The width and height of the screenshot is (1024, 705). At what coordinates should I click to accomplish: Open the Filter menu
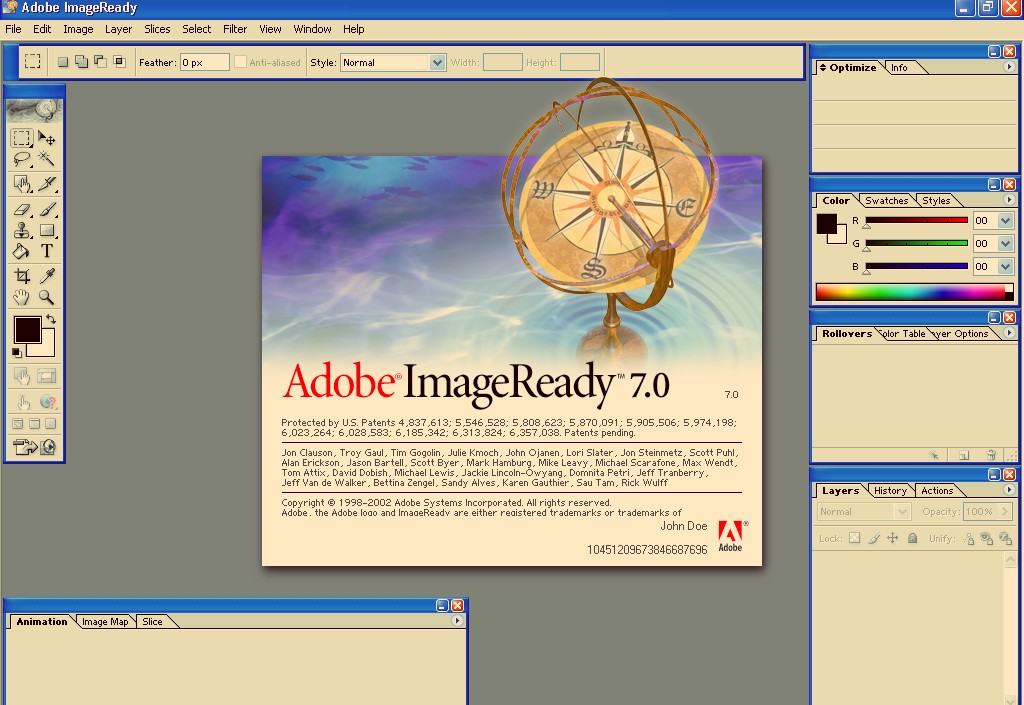[235, 29]
